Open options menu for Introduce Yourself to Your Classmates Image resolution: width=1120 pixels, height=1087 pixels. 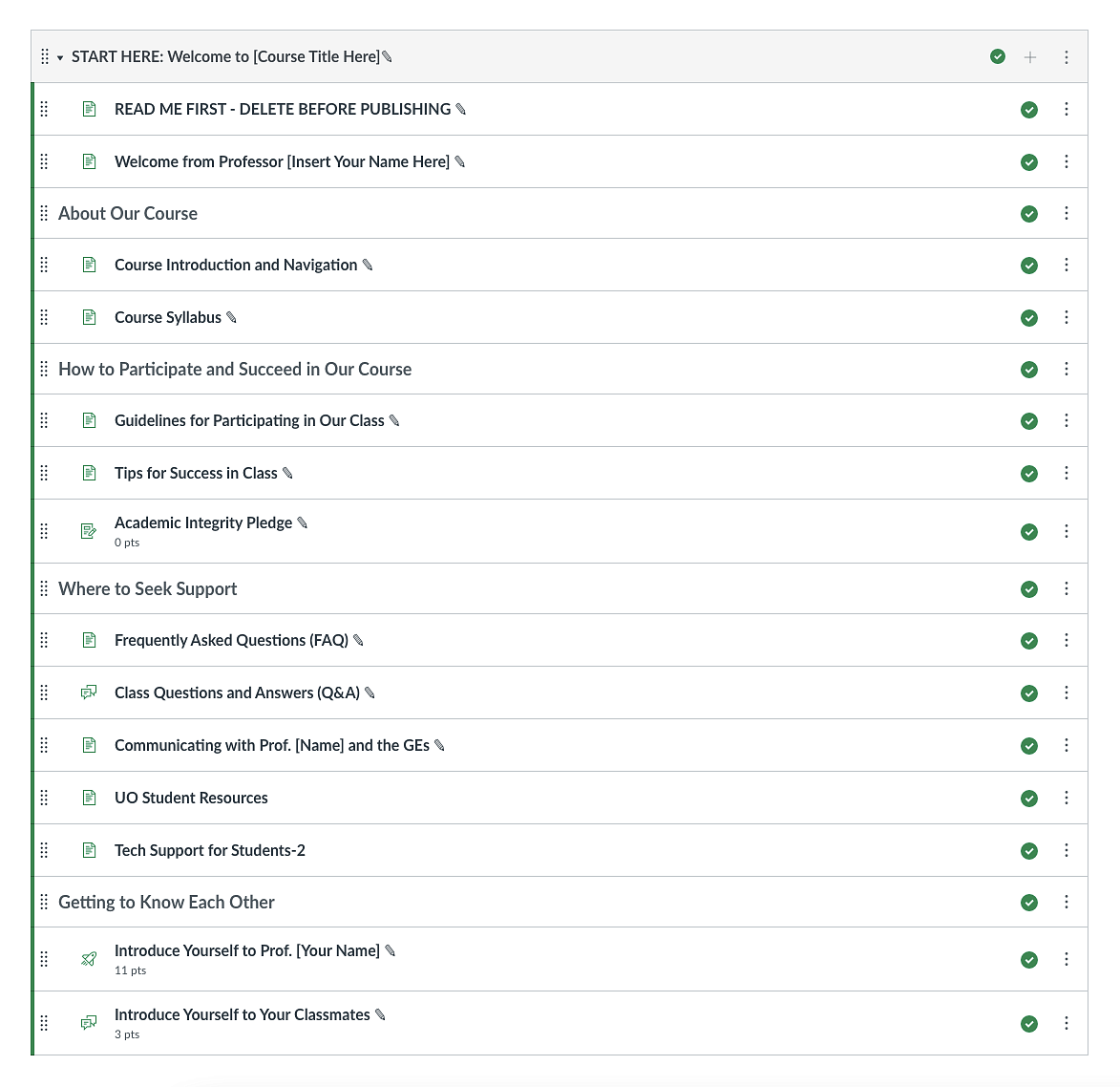[x=1067, y=1023]
